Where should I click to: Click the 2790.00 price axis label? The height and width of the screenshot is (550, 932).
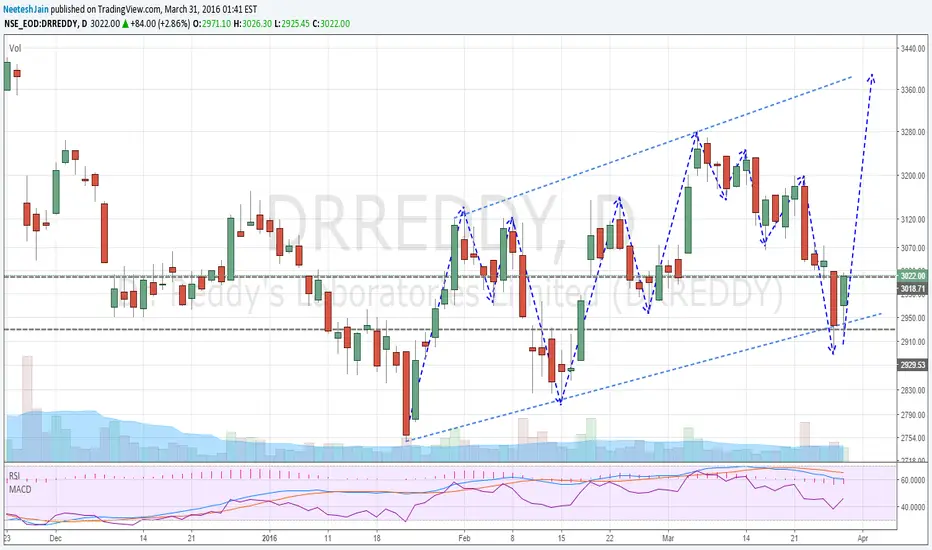pos(913,415)
